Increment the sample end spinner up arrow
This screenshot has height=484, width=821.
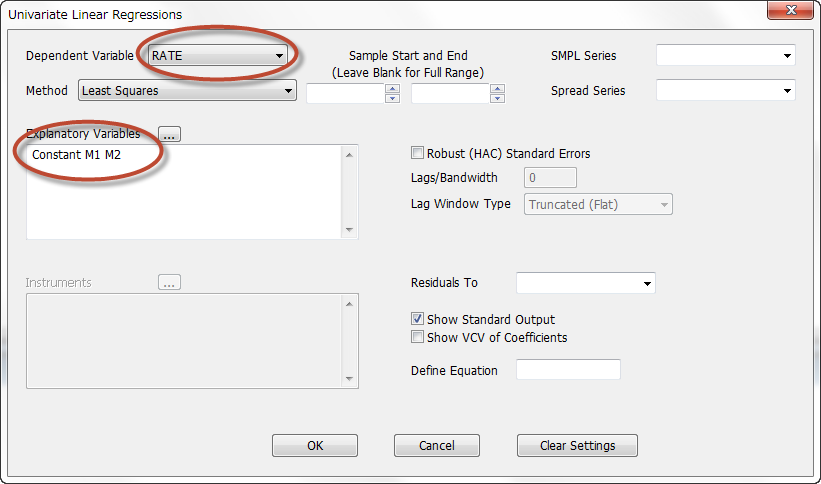(x=497, y=89)
